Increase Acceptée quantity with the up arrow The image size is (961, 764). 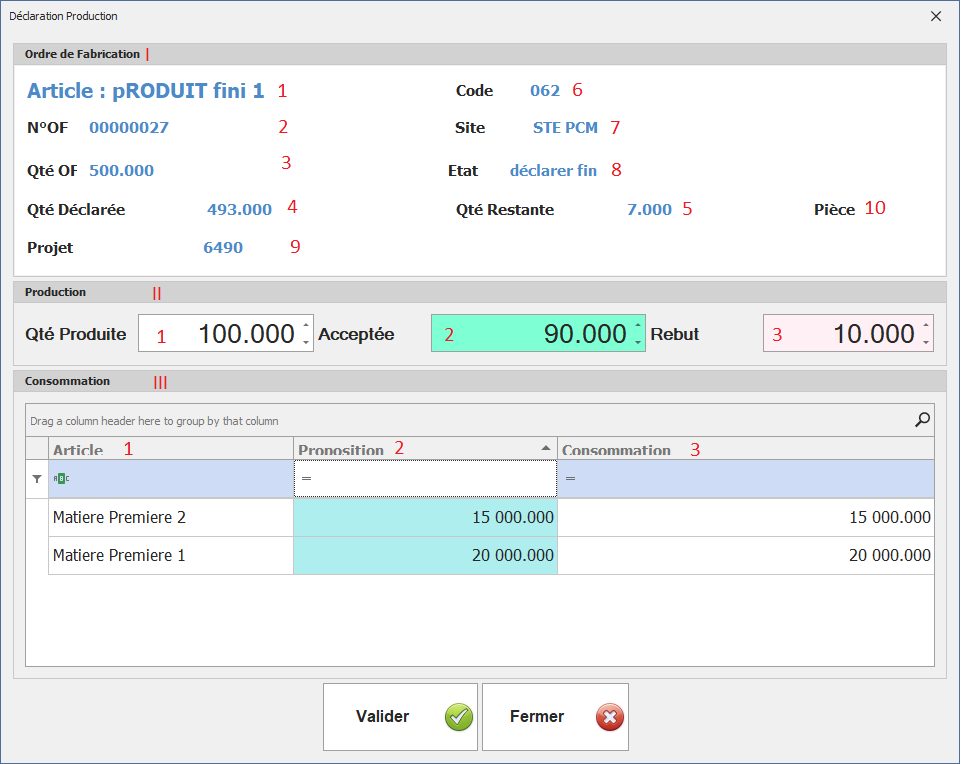[637, 325]
